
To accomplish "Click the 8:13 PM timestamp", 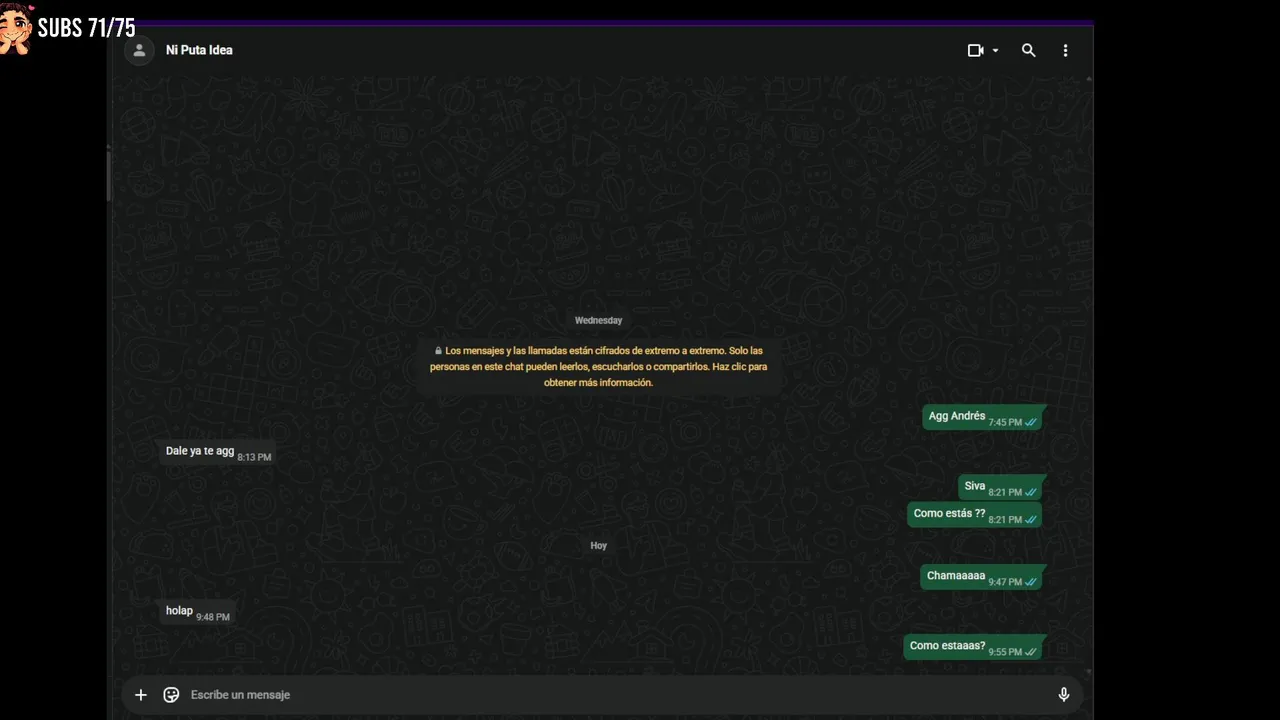I will coord(254,458).
